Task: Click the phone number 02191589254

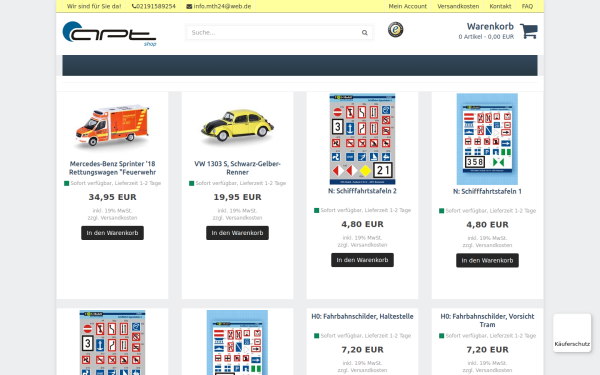Action: coord(154,6)
